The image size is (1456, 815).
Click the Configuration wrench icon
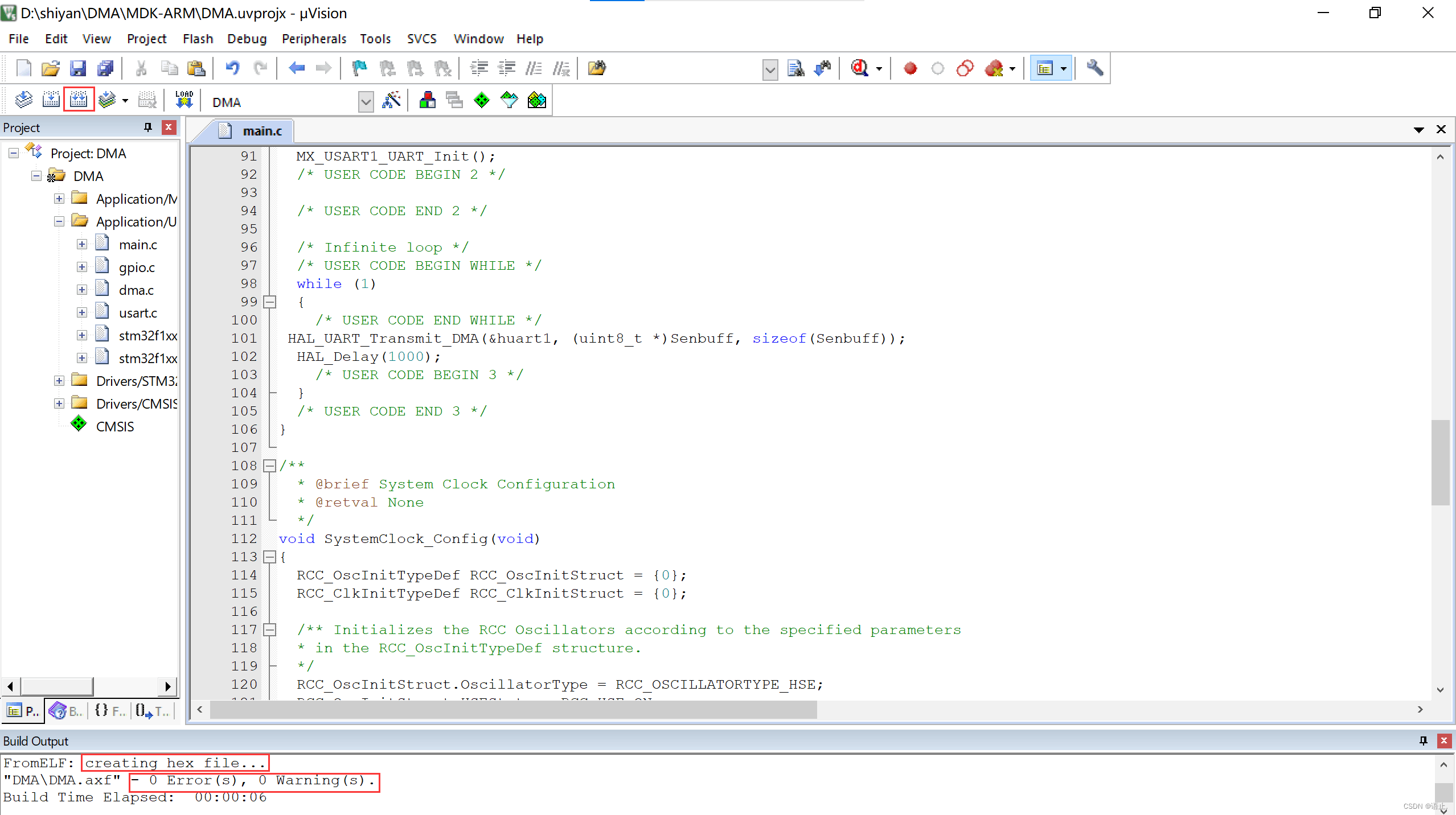tap(1094, 68)
